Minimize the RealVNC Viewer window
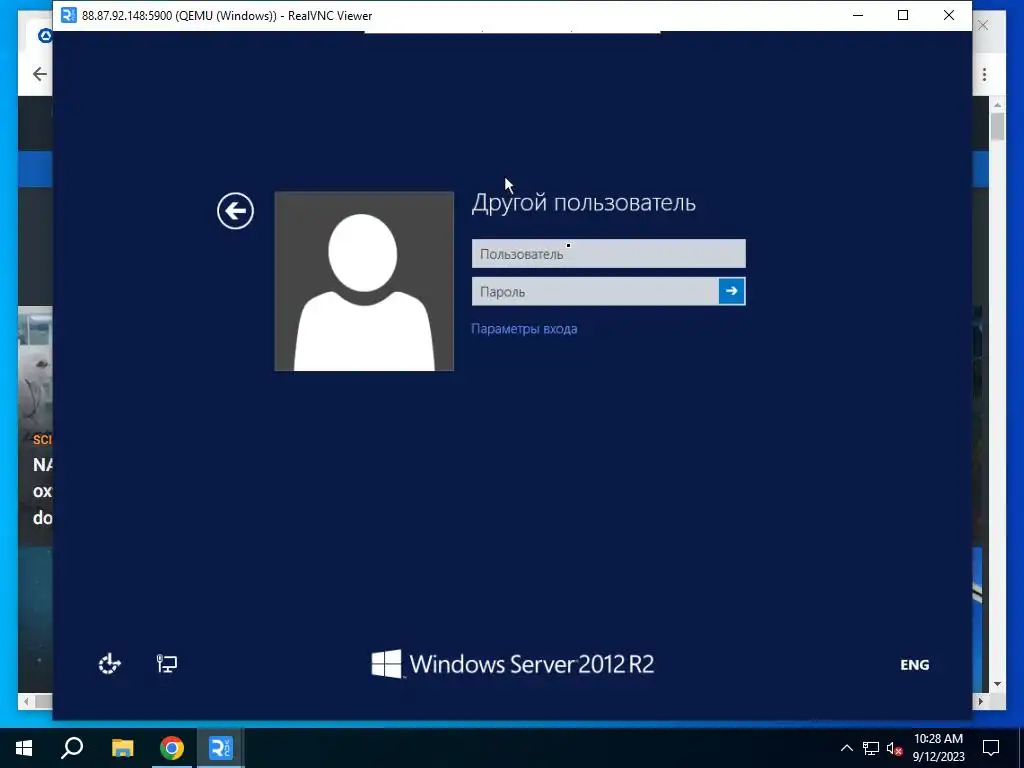Screen dimensions: 1024x768 click(858, 15)
